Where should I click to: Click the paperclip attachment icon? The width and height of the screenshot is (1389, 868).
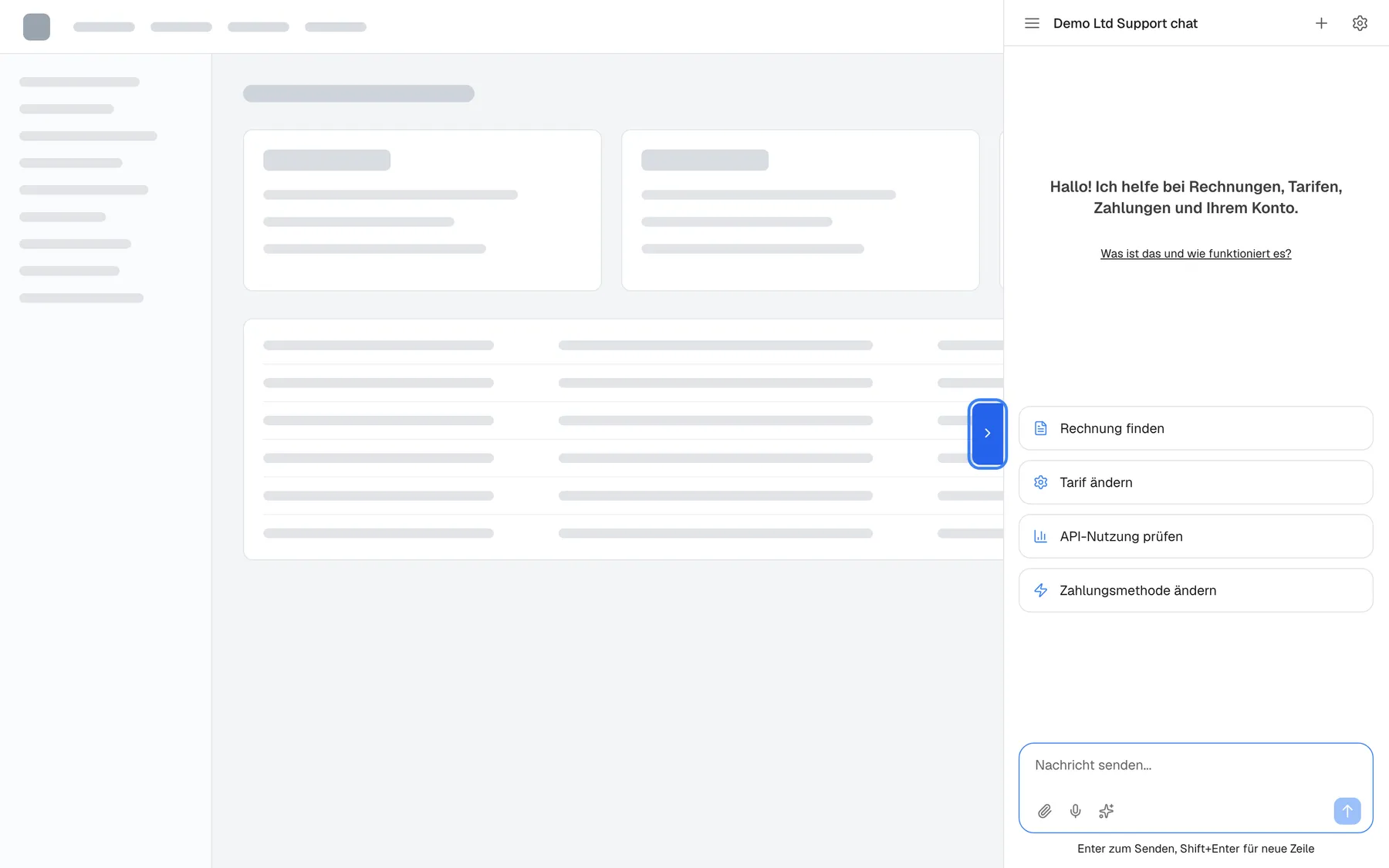[1044, 811]
